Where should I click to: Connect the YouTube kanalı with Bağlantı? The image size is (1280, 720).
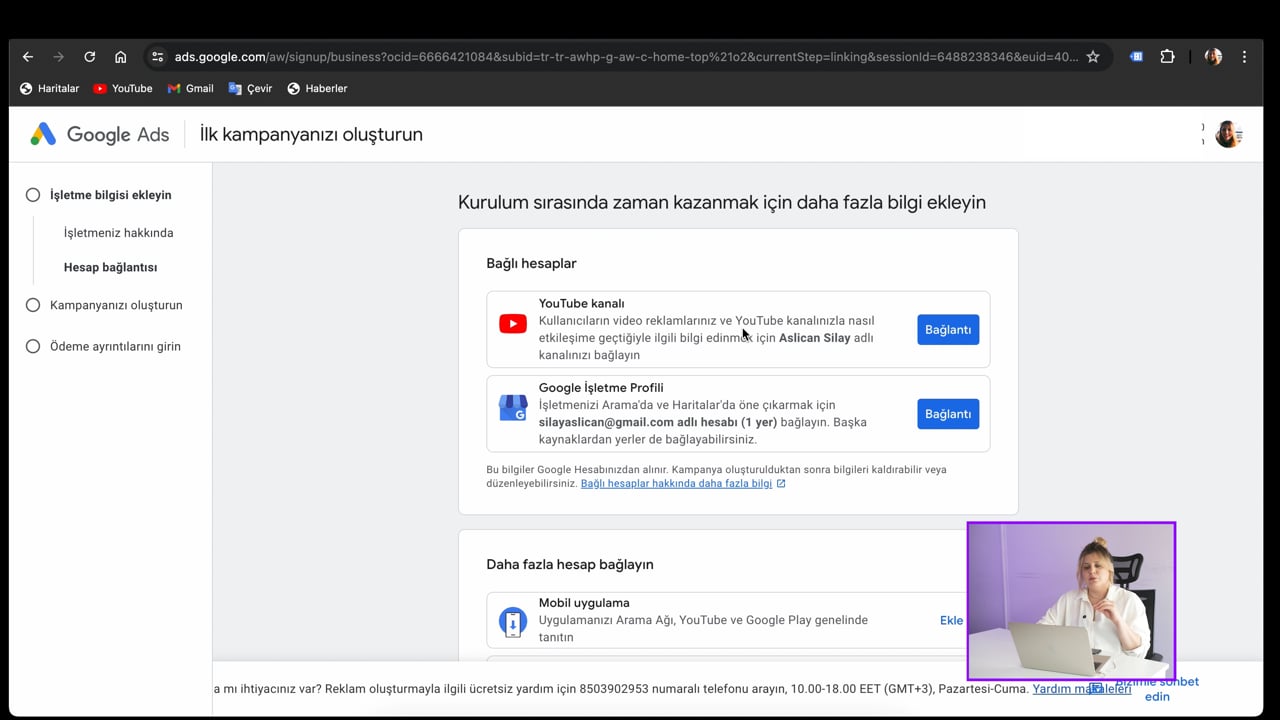coord(948,330)
